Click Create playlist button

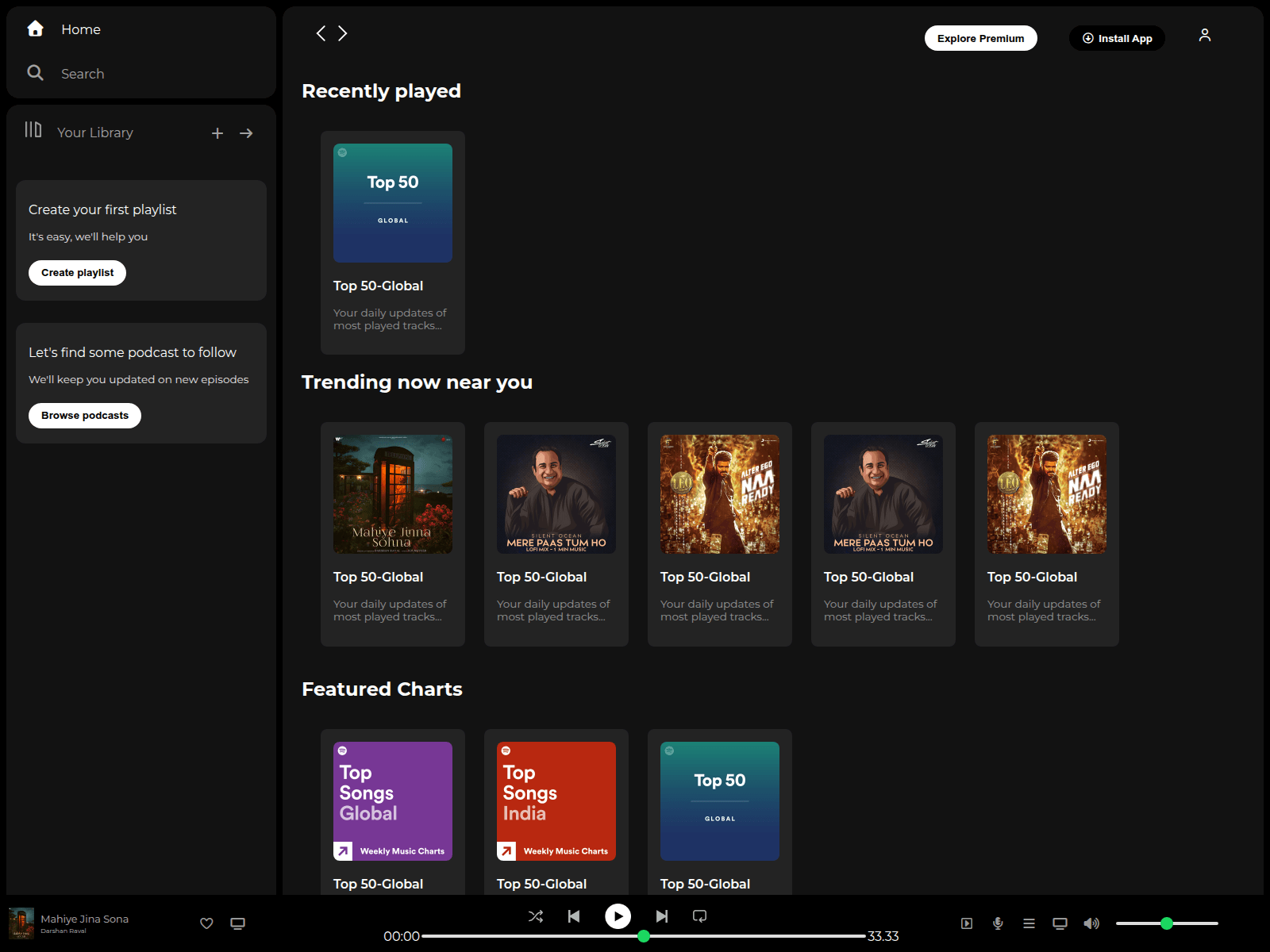click(78, 273)
